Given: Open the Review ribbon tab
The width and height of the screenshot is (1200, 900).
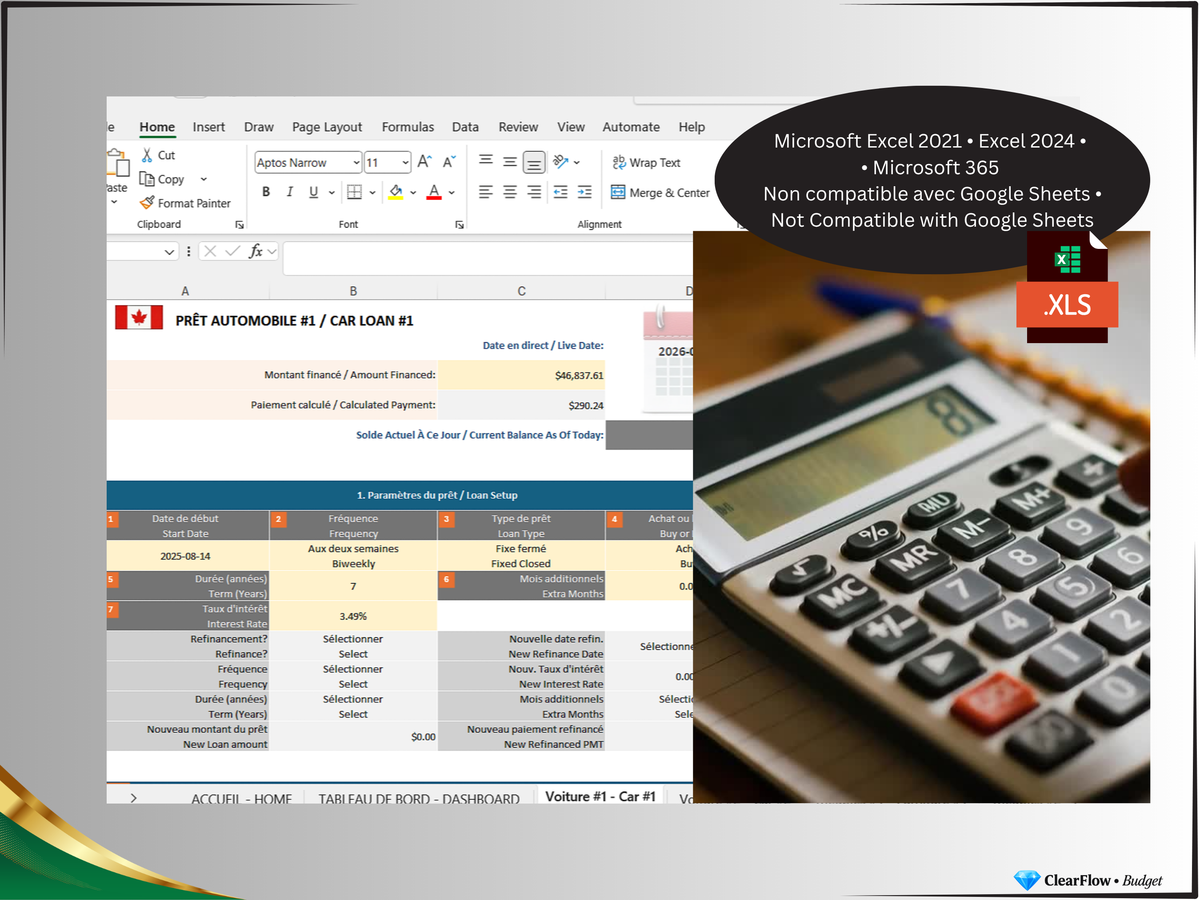Looking at the screenshot, I should click(x=518, y=127).
